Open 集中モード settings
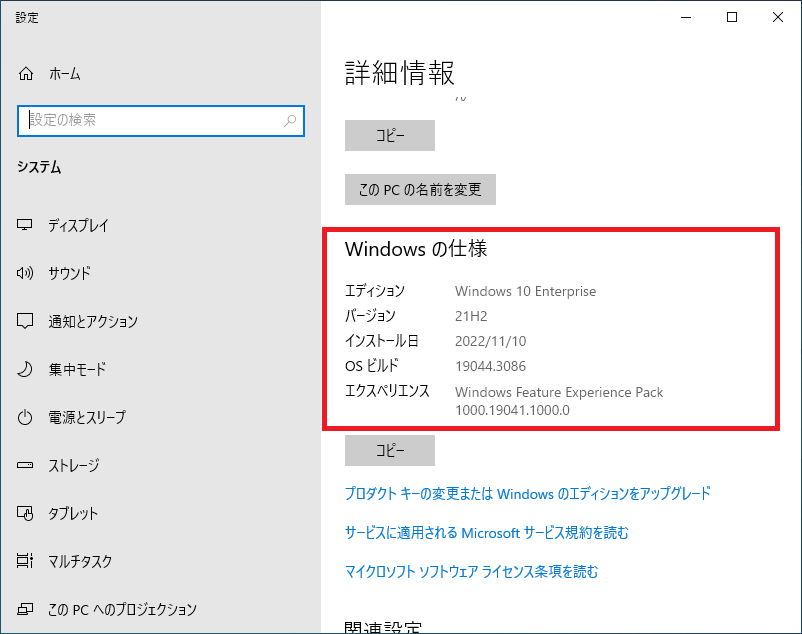This screenshot has width=802, height=634. 77,369
